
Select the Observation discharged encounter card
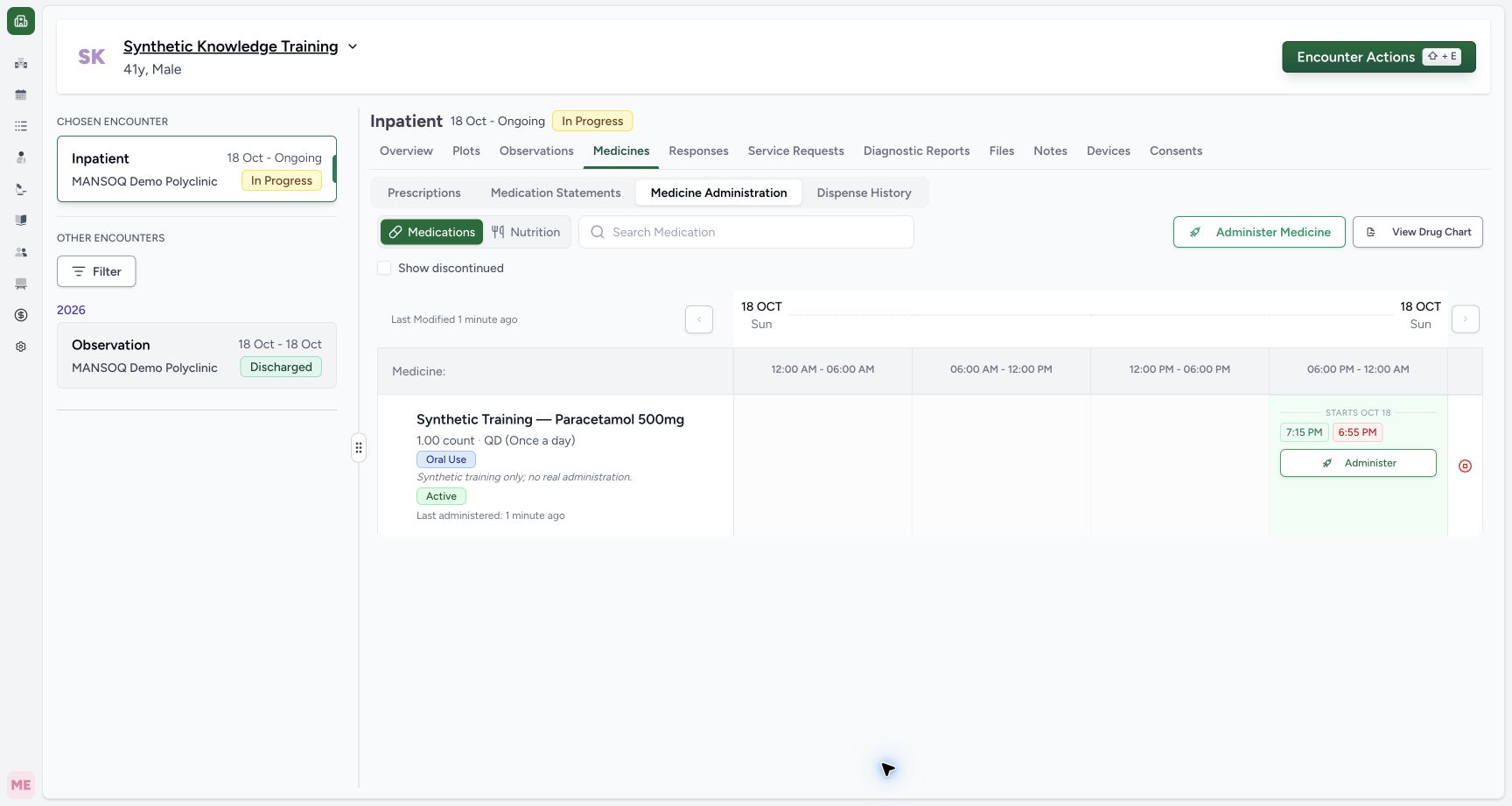(197, 355)
